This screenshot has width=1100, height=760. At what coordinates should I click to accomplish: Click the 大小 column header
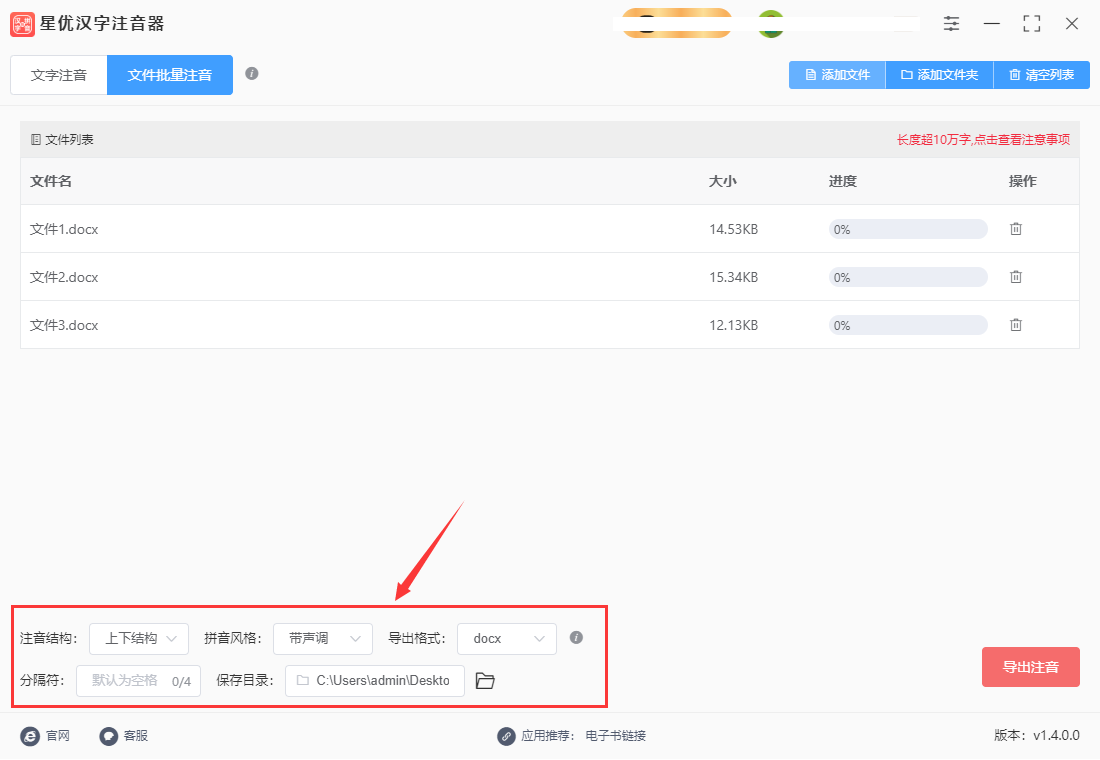723,181
